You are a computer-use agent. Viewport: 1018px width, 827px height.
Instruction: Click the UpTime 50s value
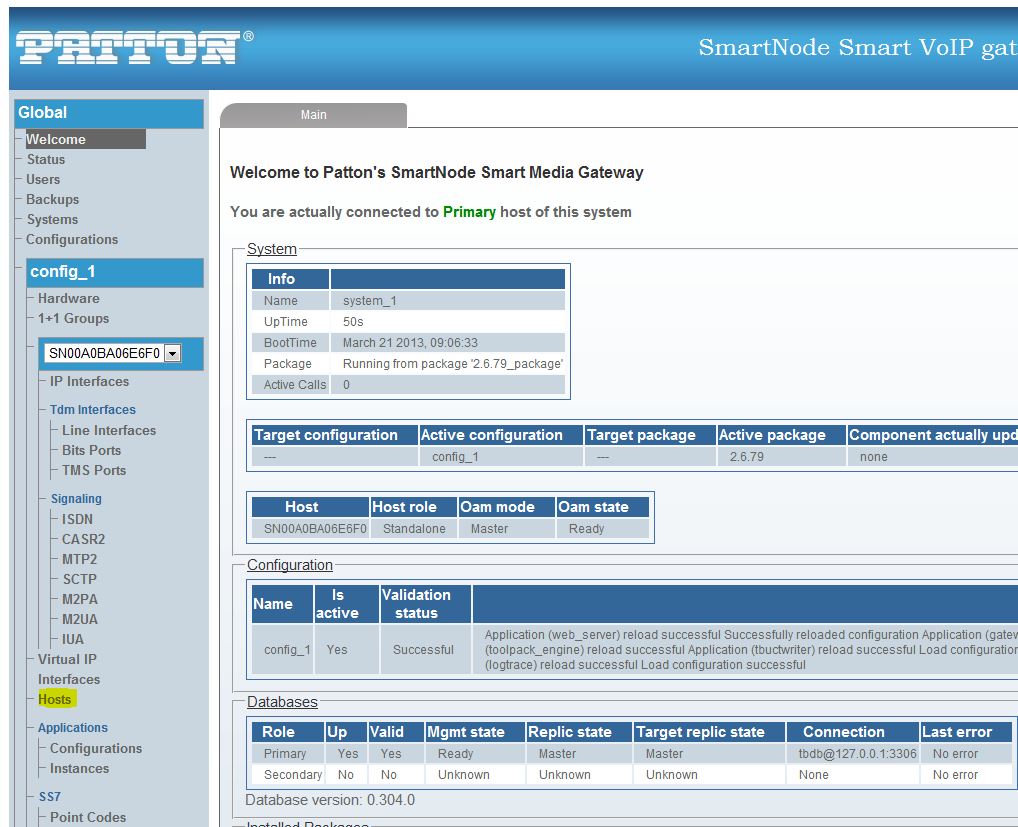(x=353, y=322)
